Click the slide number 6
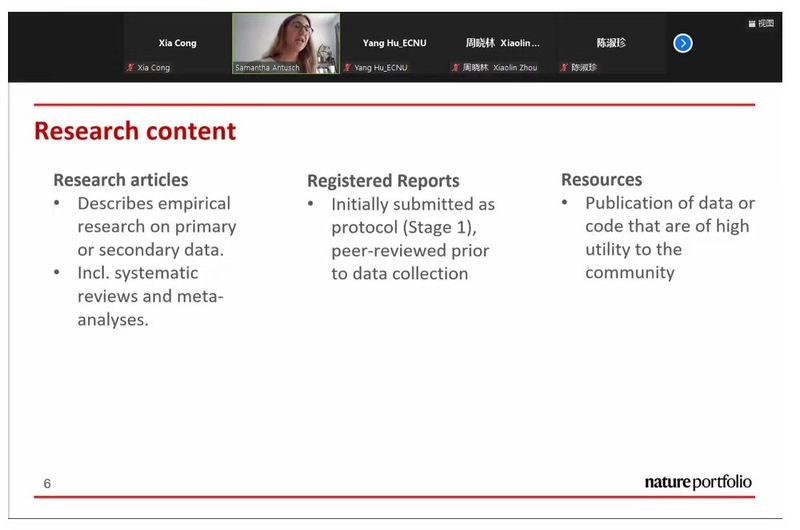The height and width of the screenshot is (530, 800). pos(47,484)
